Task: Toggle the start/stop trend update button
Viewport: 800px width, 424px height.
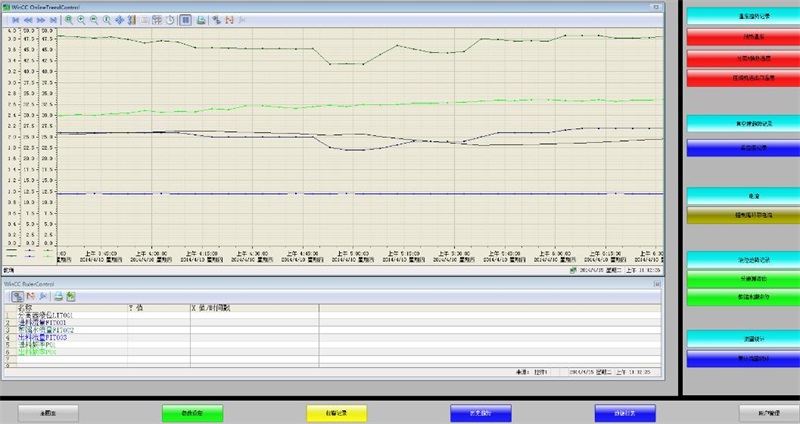Action: pos(186,19)
